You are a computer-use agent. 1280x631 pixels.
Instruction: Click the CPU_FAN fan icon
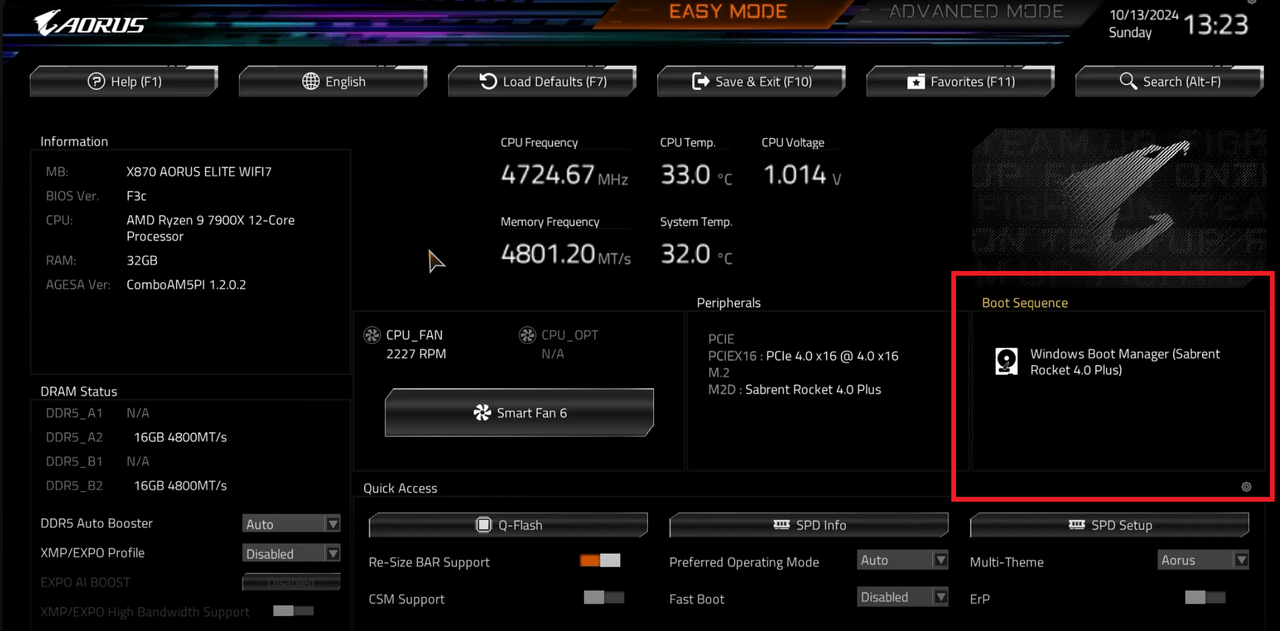point(372,335)
